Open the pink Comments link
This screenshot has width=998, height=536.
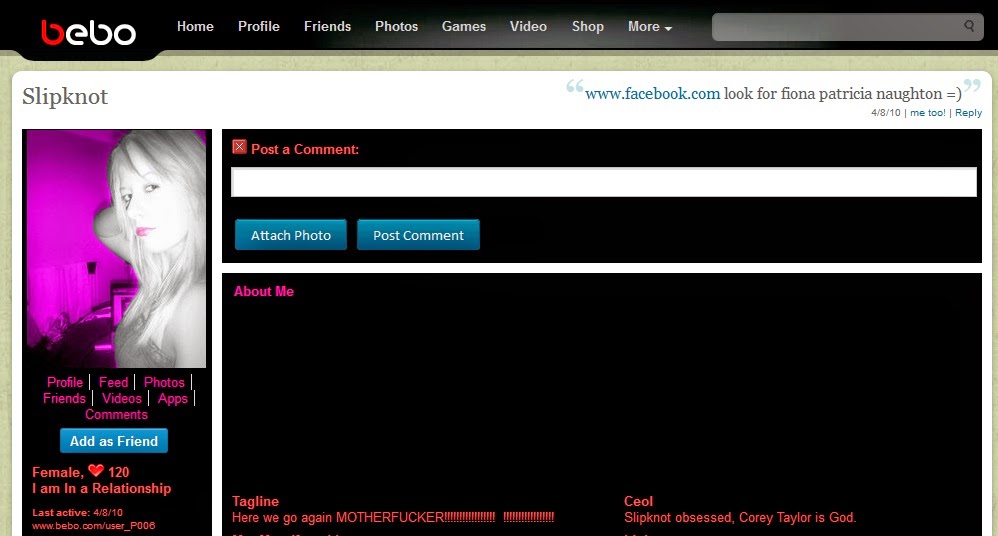[116, 414]
